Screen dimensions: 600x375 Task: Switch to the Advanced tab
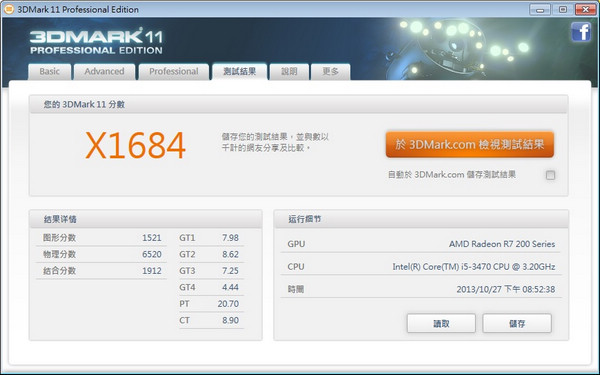[x=104, y=72]
